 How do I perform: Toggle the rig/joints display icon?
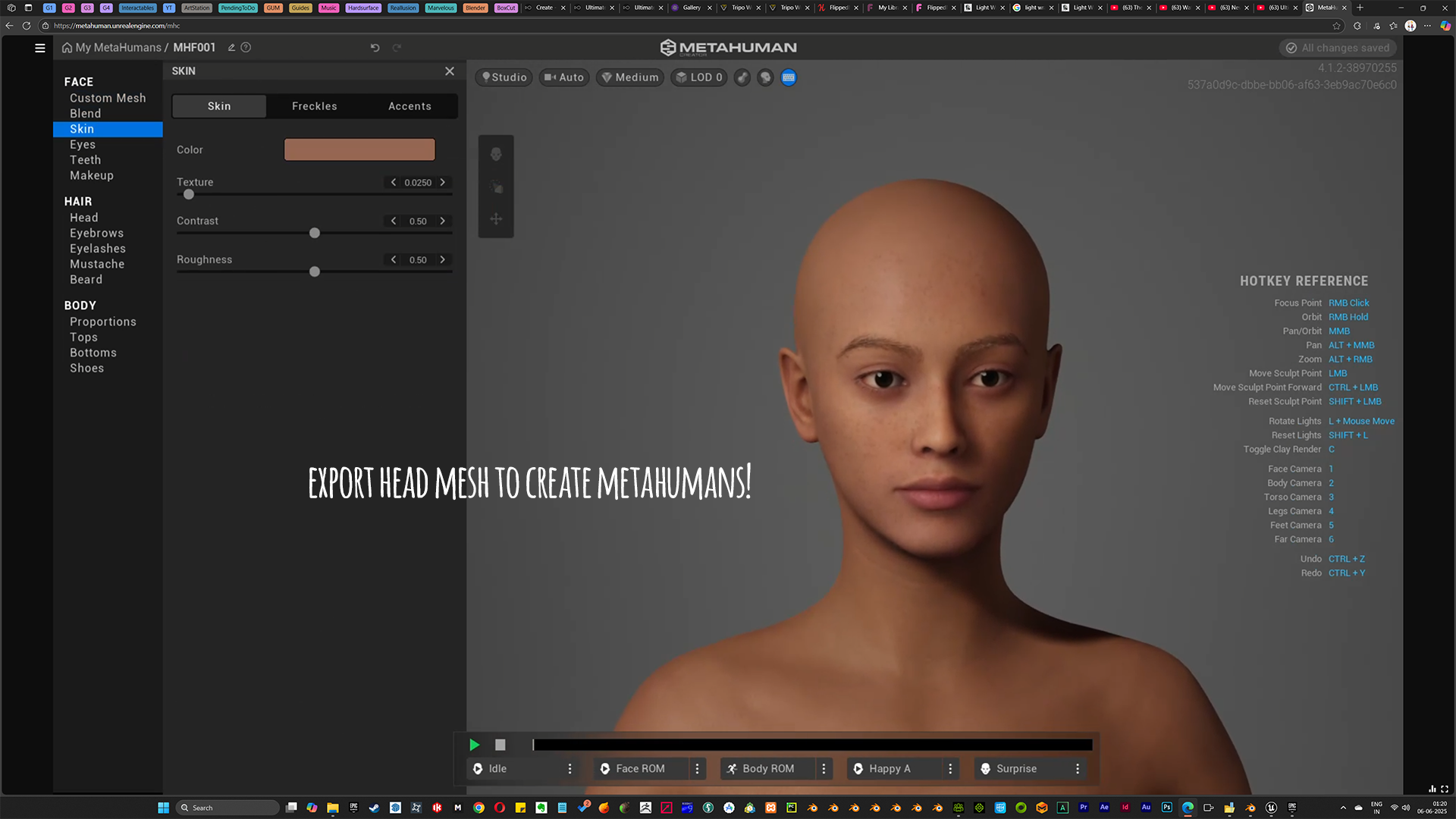[x=742, y=77]
